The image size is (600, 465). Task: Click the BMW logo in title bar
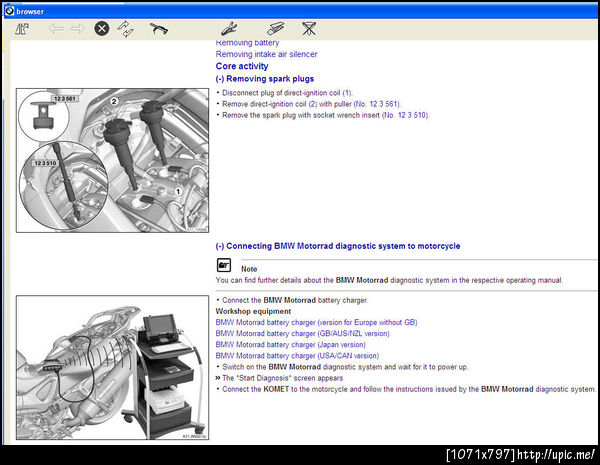tap(9, 11)
